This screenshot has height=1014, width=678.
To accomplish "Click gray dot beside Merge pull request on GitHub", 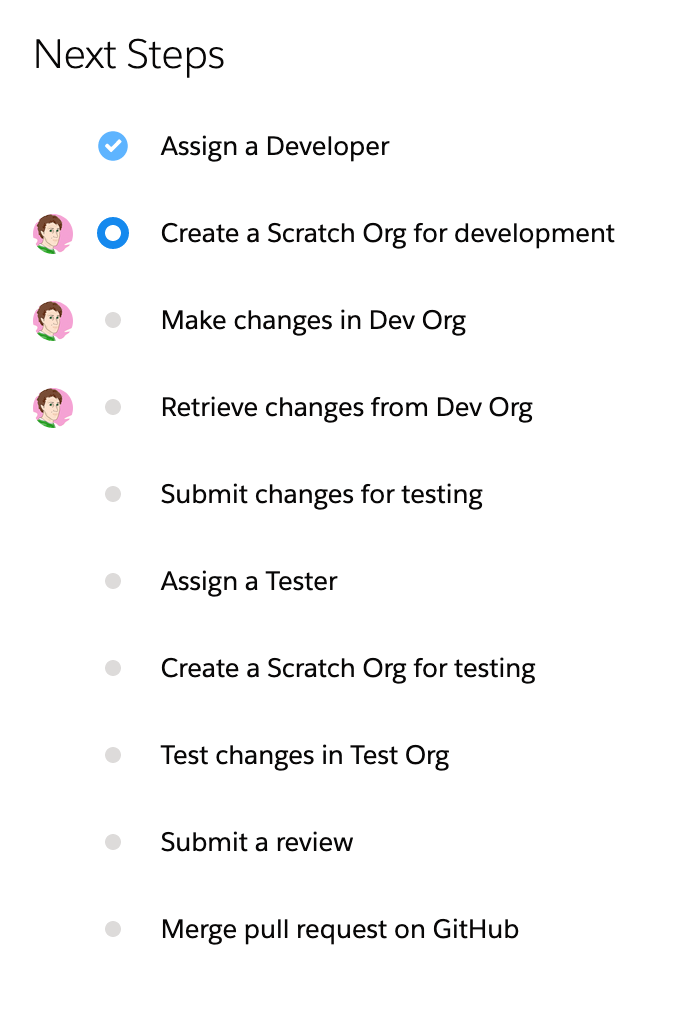I will (113, 929).
